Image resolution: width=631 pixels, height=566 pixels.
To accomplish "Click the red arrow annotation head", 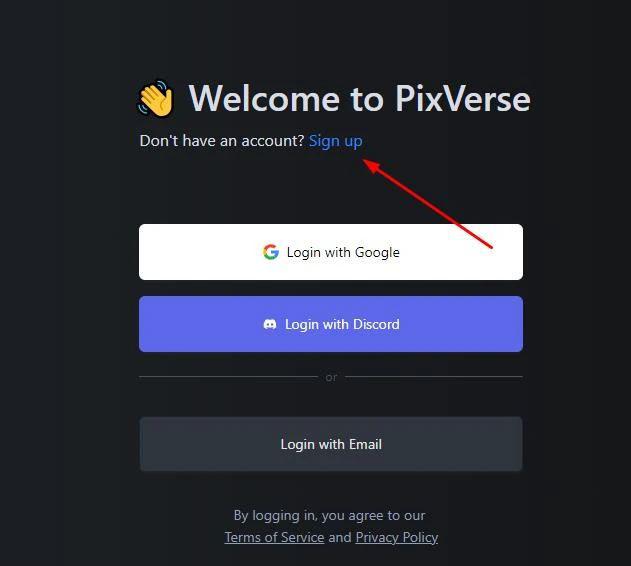I will 372,165.
